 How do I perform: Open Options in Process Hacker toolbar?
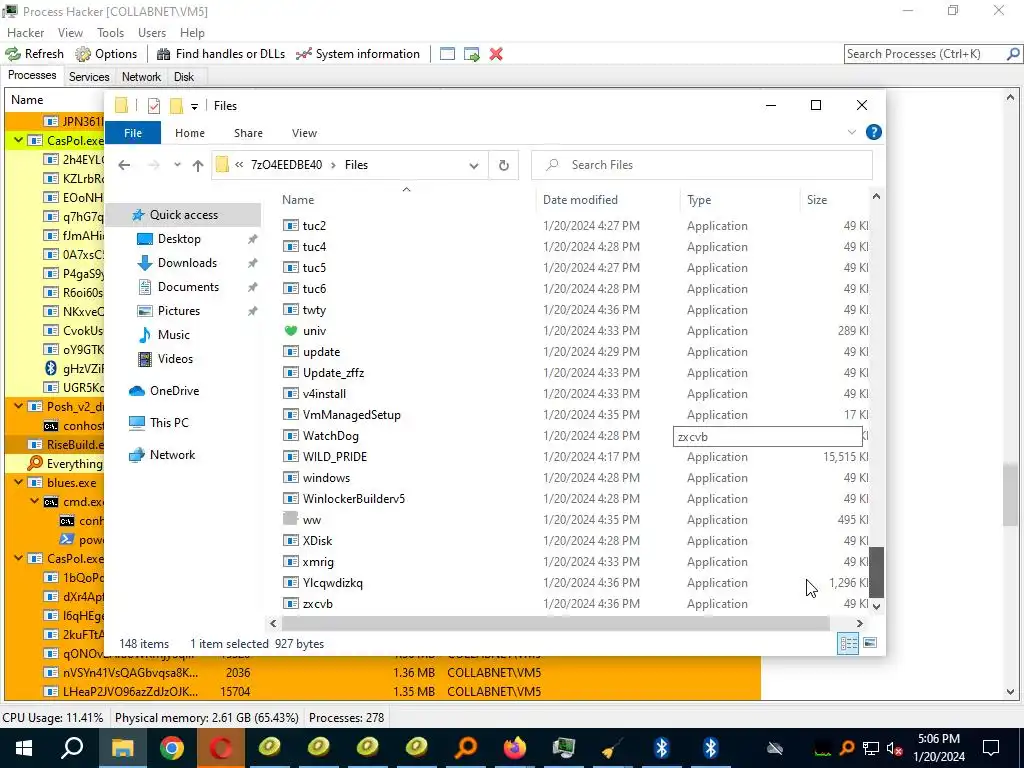pyautogui.click(x=106, y=54)
